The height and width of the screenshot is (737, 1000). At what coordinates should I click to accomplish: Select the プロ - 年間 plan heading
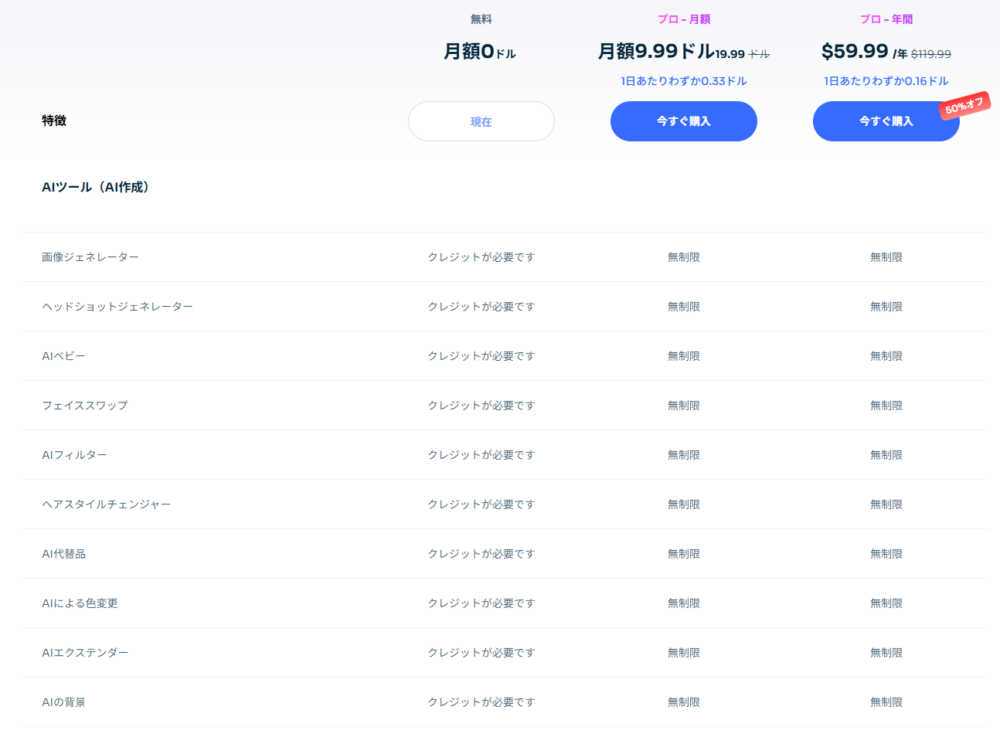(886, 19)
